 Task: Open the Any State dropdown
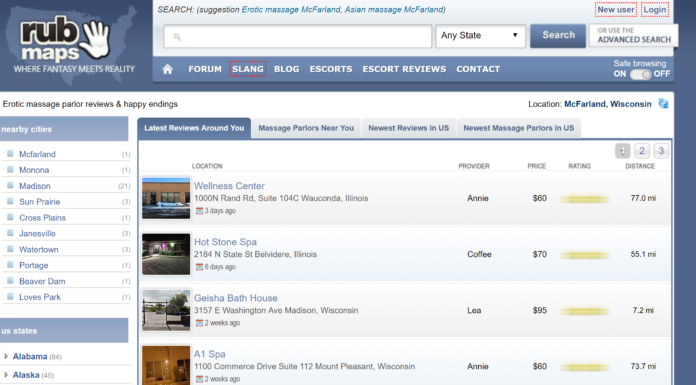[x=480, y=36]
